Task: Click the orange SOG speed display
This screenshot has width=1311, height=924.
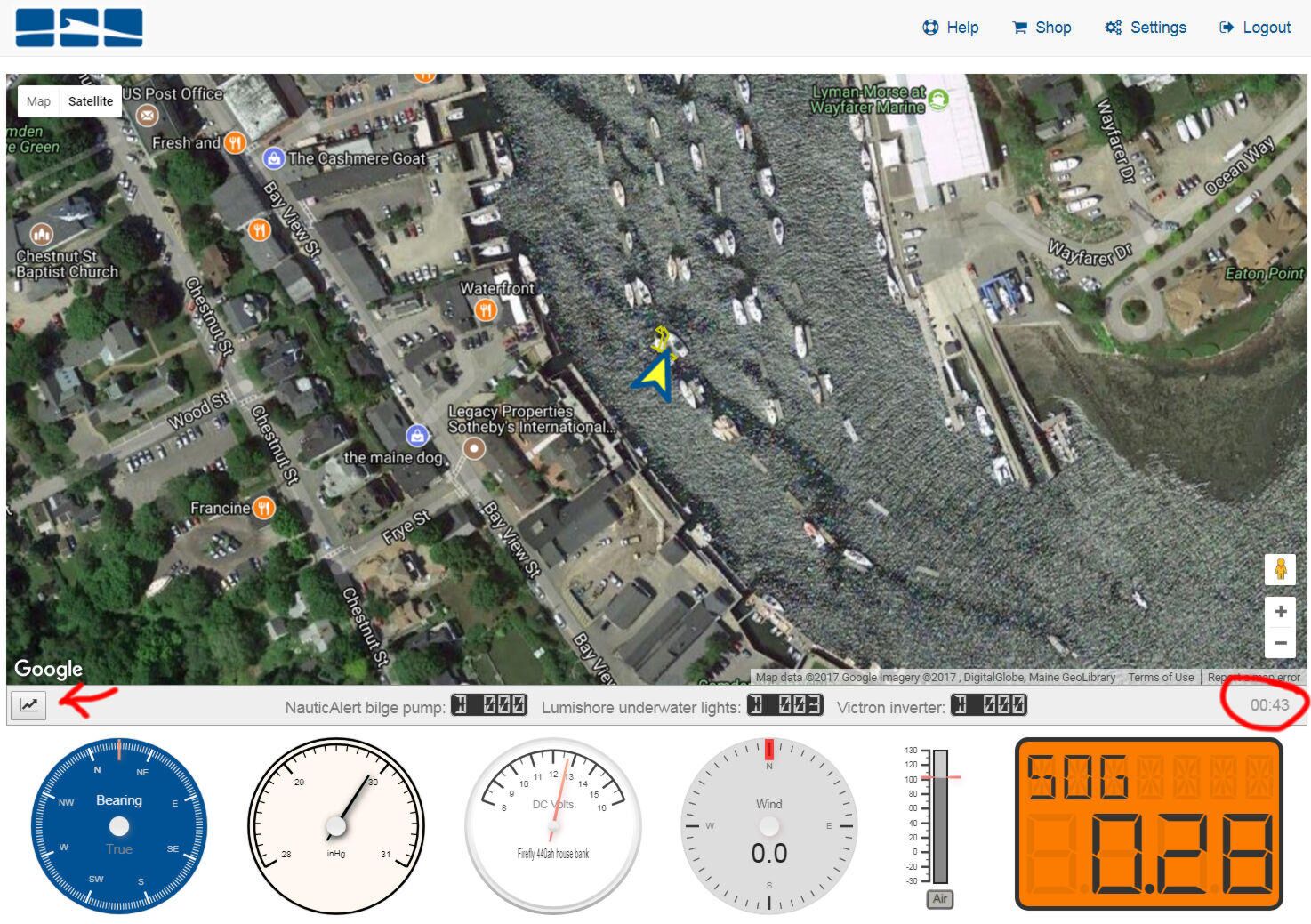Action: [x=1149, y=824]
